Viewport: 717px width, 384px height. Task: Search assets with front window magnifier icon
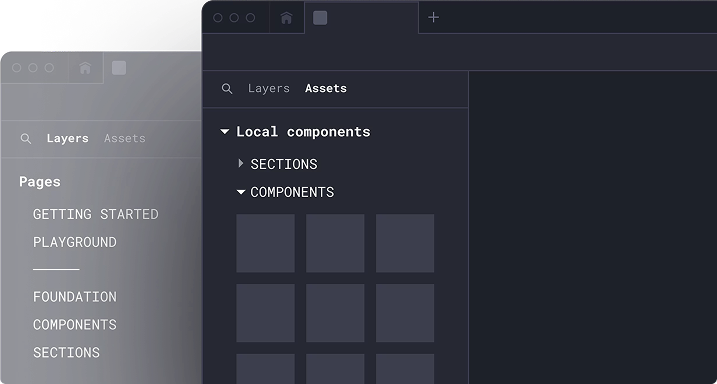click(x=227, y=89)
